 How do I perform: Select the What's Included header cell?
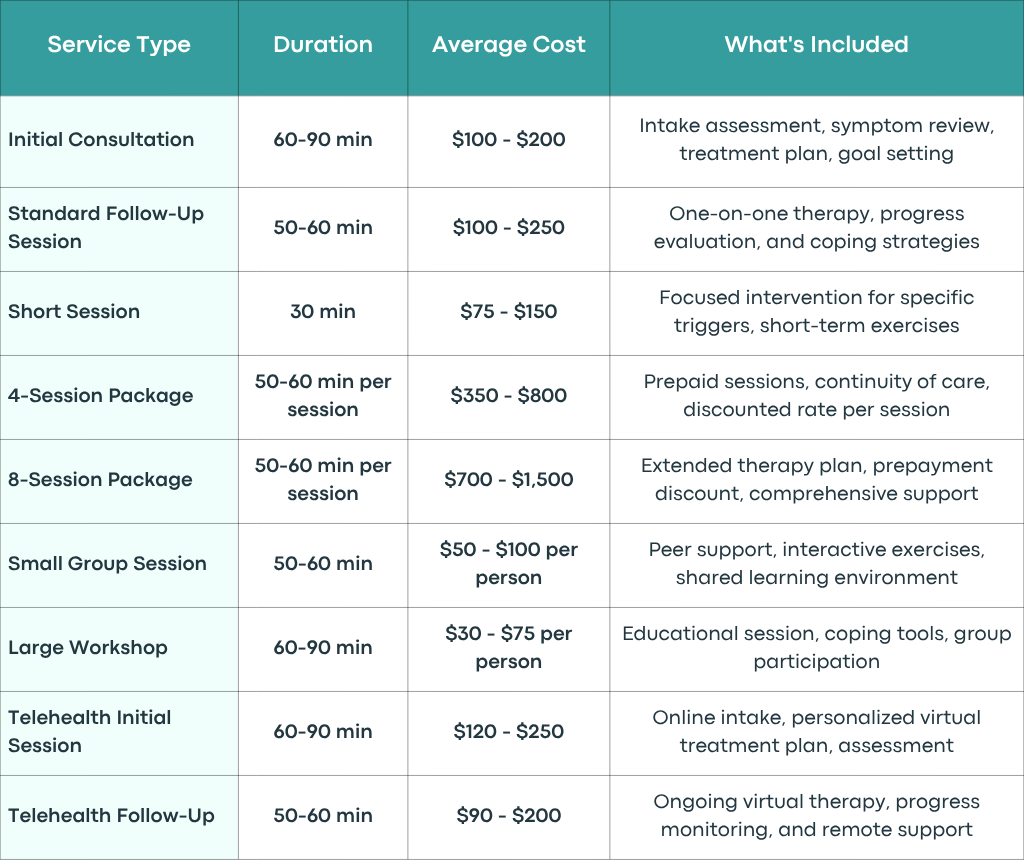click(x=816, y=44)
